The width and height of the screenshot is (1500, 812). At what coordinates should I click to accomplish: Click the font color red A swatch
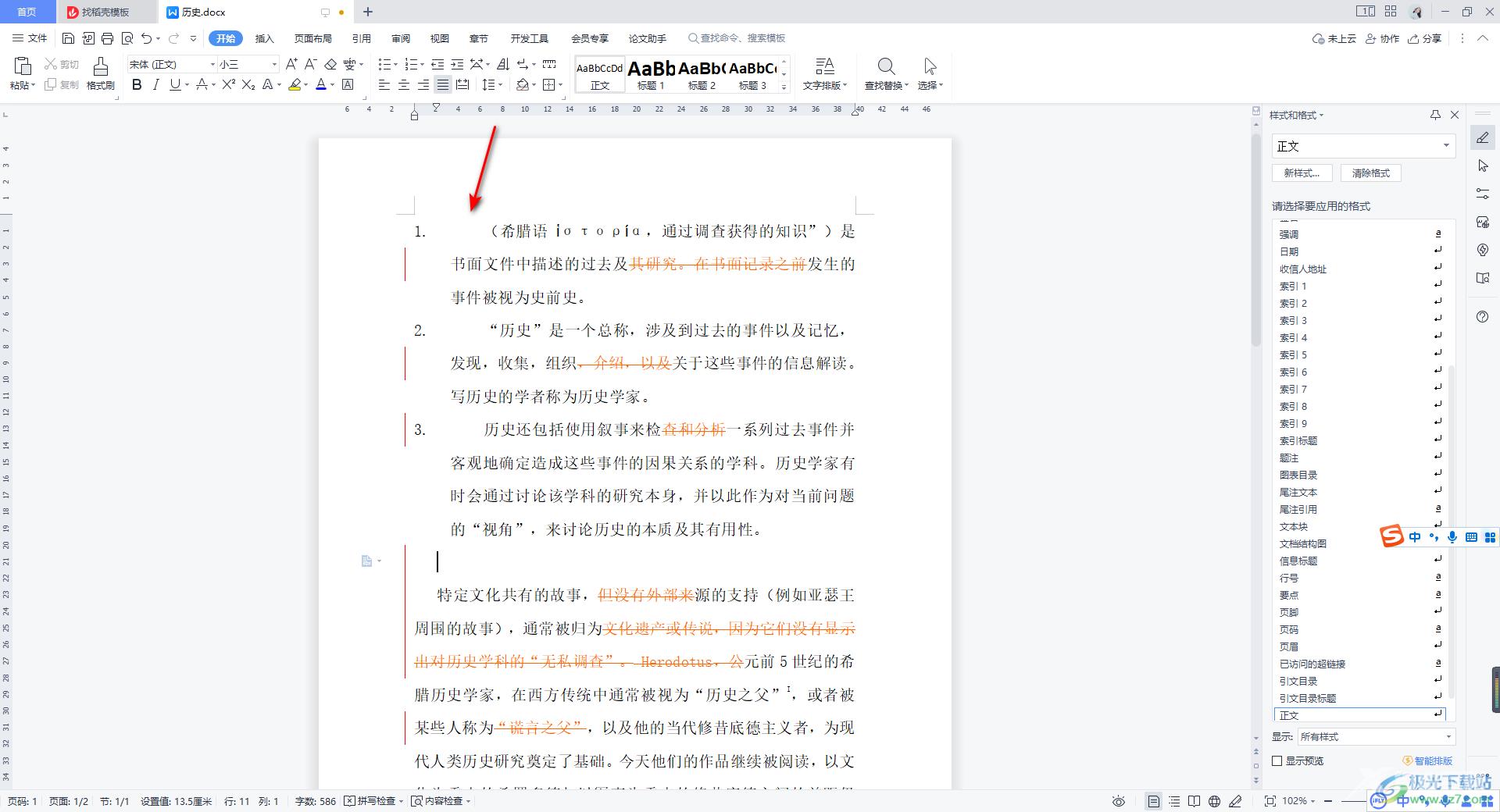click(320, 84)
